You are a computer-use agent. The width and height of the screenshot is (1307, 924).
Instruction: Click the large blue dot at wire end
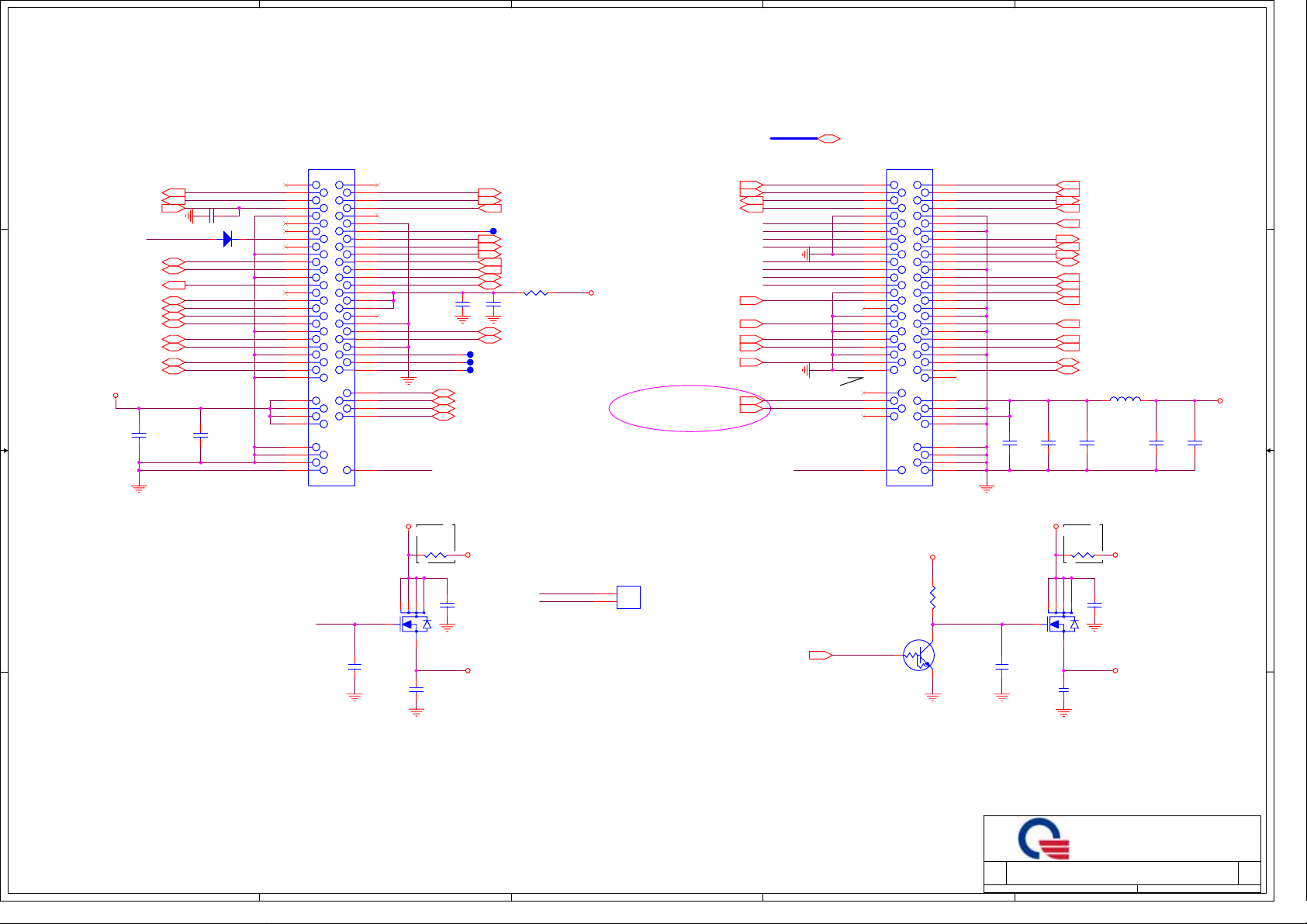pyautogui.click(x=493, y=231)
